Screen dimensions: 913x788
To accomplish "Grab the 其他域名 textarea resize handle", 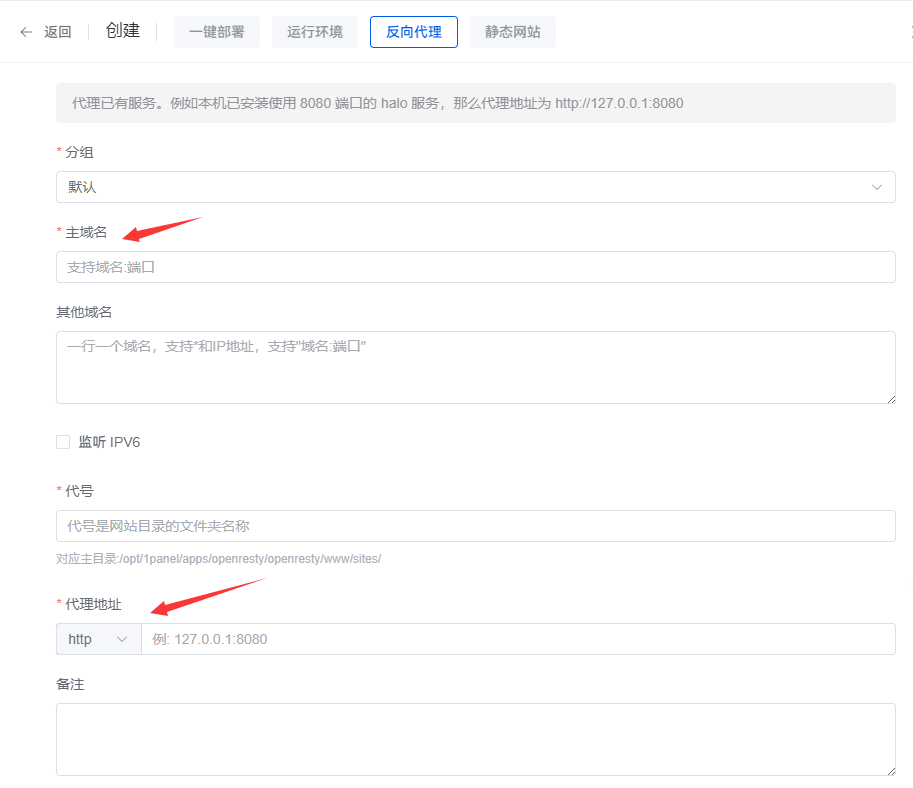I will pos(890,398).
